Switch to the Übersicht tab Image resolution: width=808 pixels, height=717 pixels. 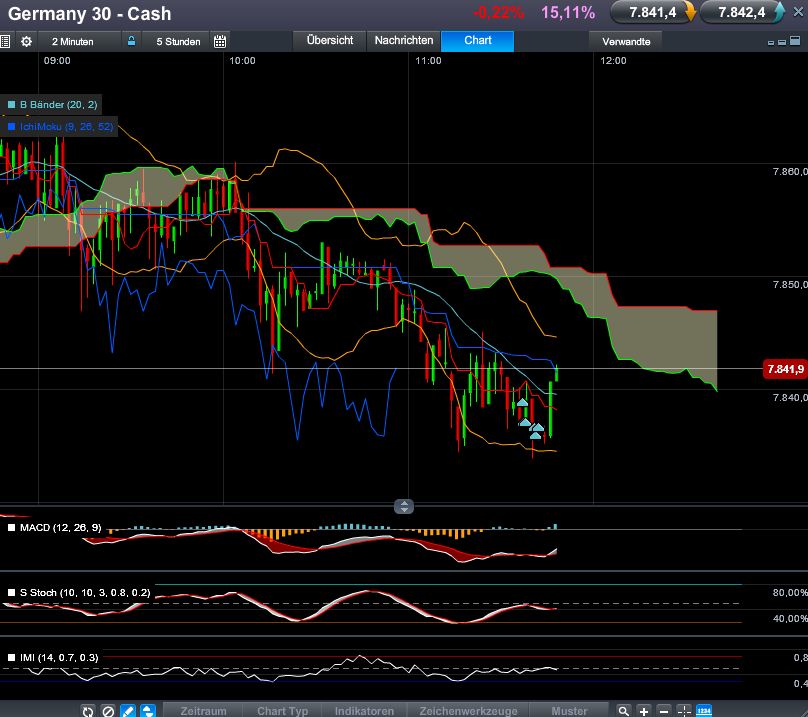tap(330, 40)
